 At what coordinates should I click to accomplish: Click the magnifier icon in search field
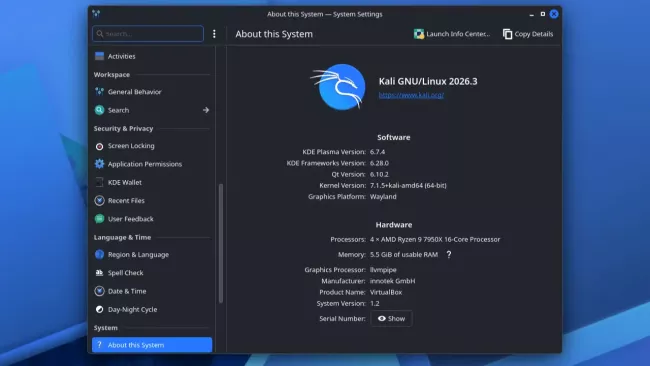tap(100, 34)
